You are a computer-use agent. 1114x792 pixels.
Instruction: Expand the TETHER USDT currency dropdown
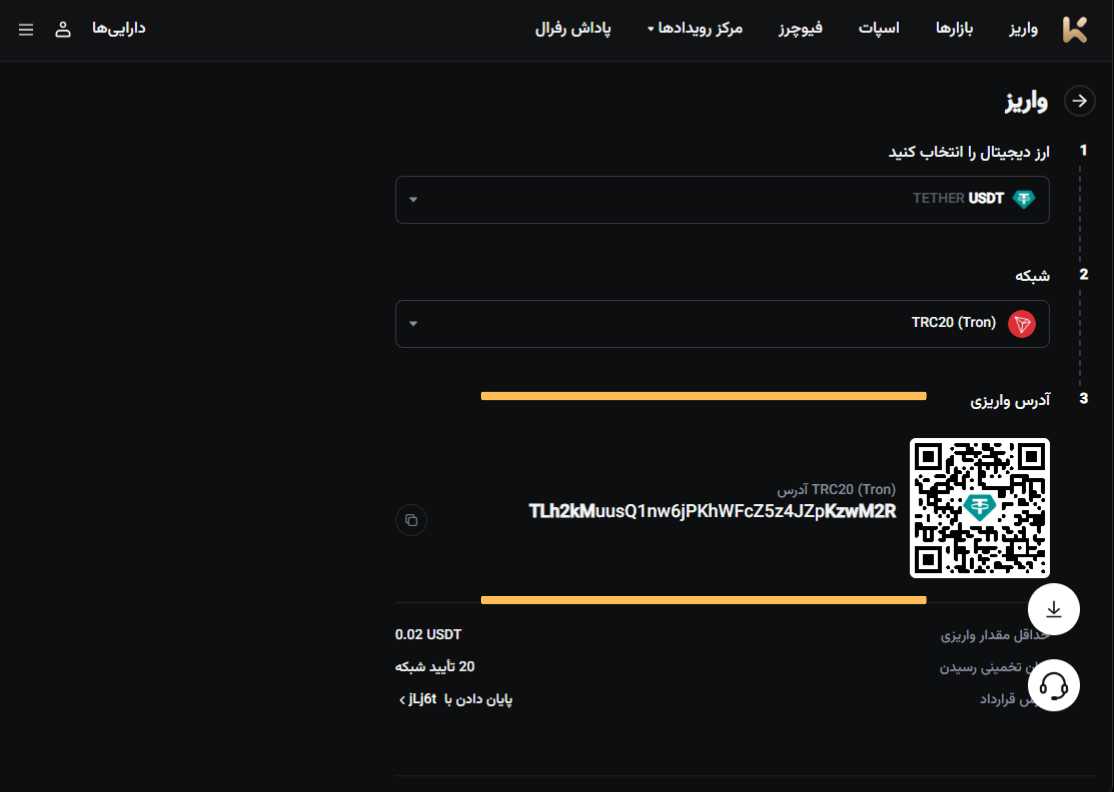(x=722, y=200)
